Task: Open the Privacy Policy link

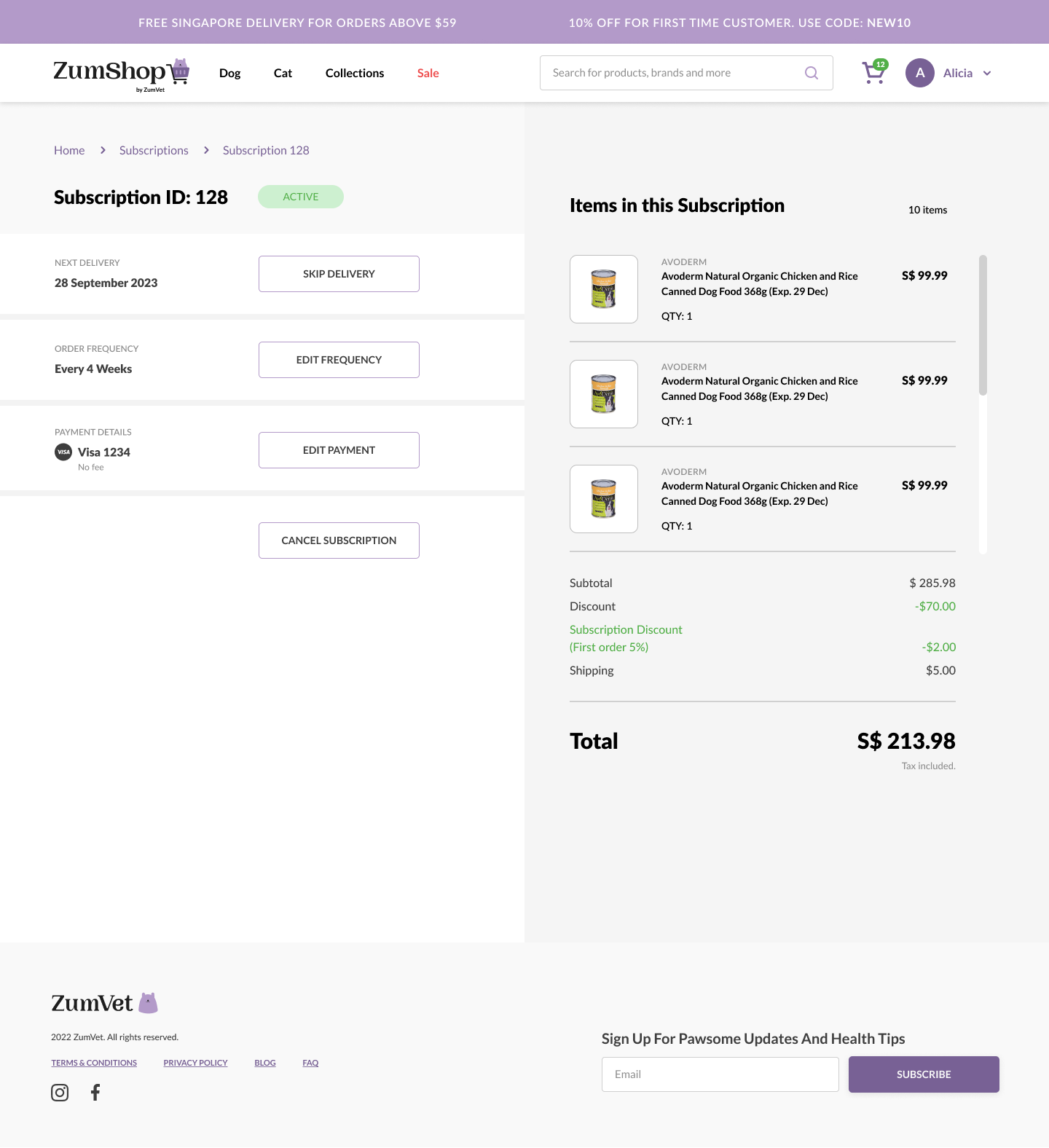Action: coord(195,1063)
